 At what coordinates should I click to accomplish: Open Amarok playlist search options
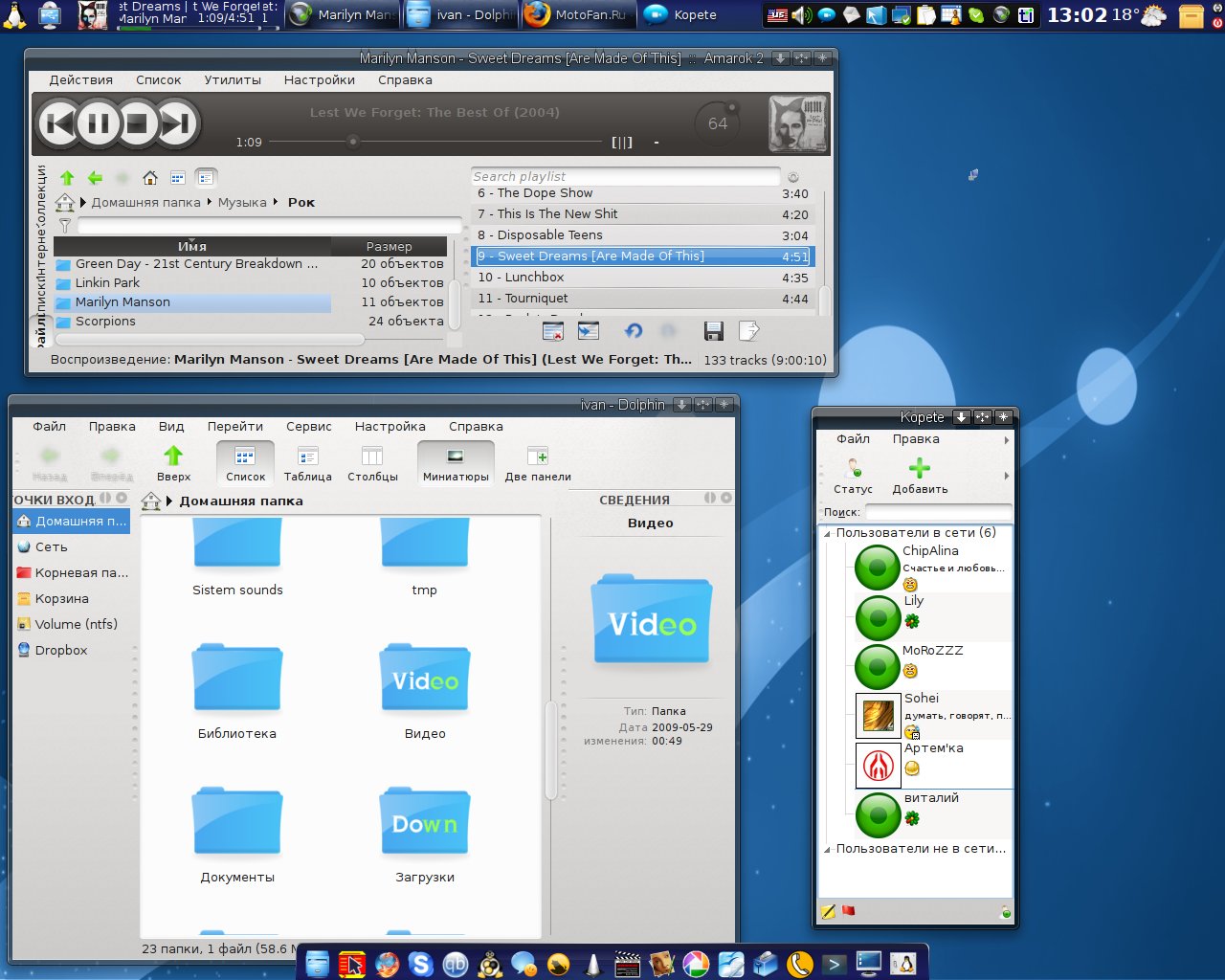point(792,177)
